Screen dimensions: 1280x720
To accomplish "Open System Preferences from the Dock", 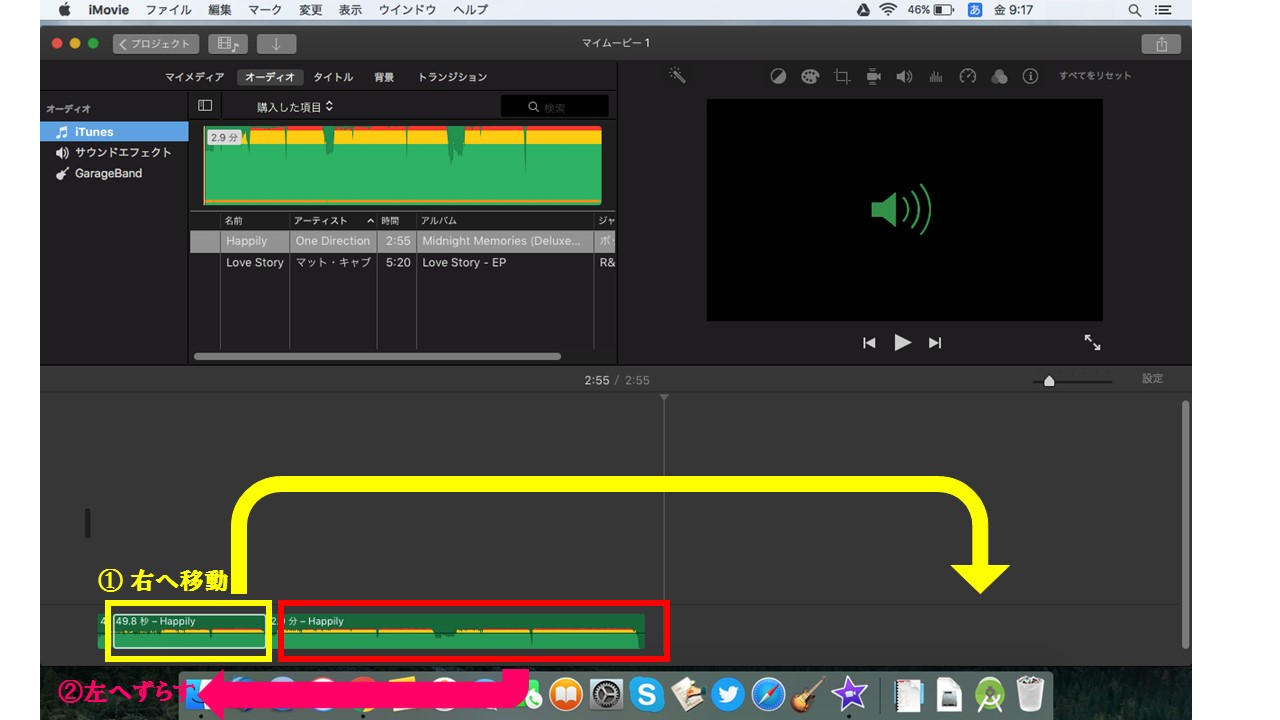I will [x=607, y=694].
